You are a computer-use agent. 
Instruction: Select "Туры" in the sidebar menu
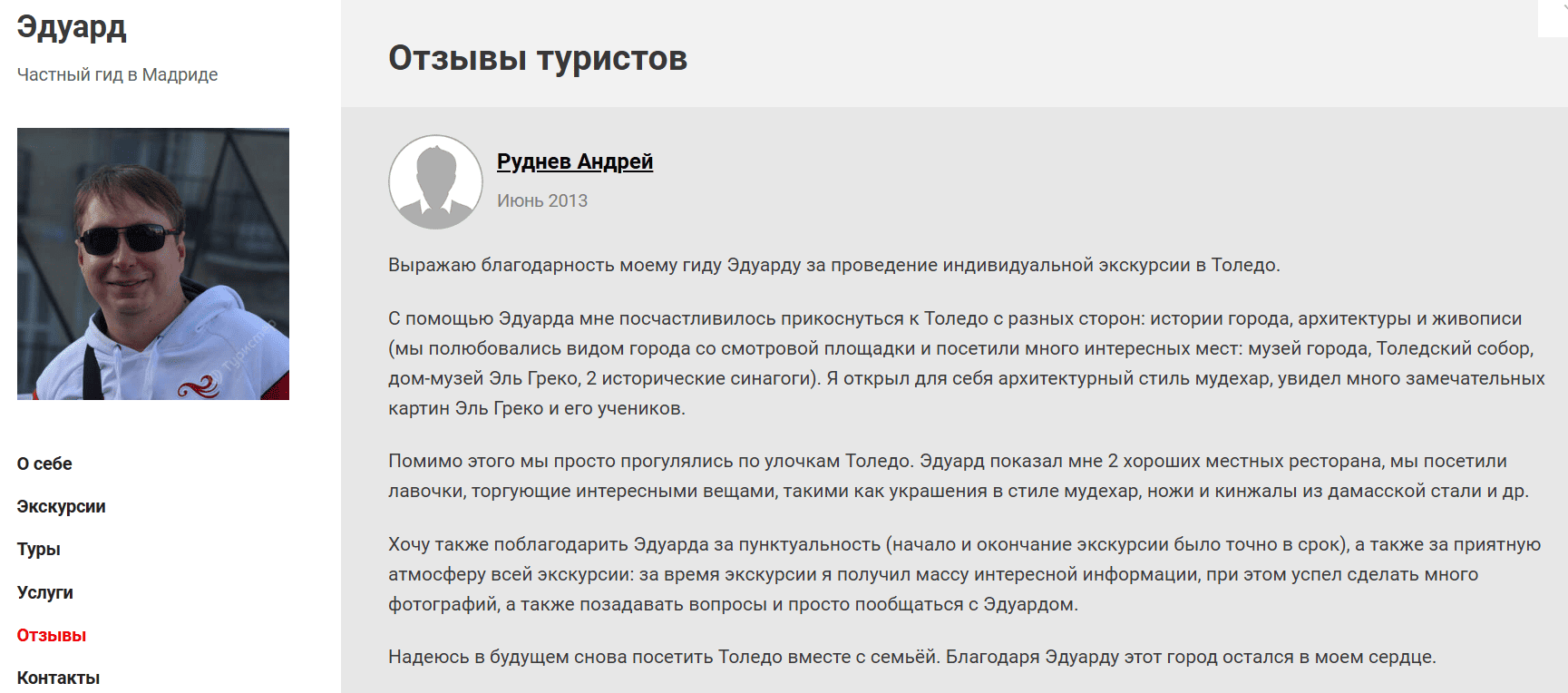pos(38,549)
